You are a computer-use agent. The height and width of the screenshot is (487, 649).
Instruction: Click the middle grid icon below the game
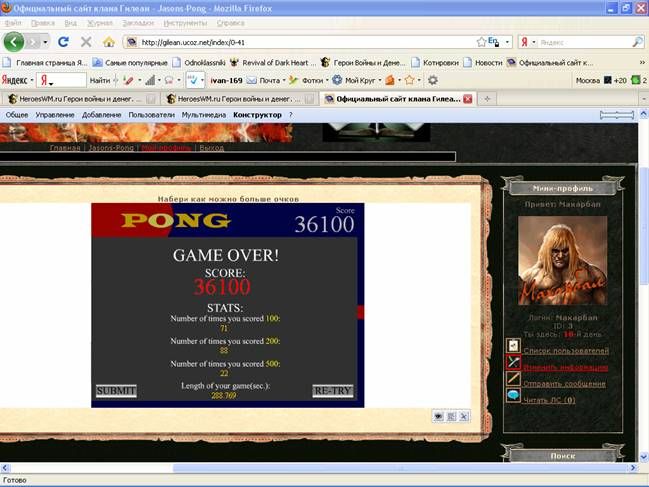pyautogui.click(x=451, y=416)
